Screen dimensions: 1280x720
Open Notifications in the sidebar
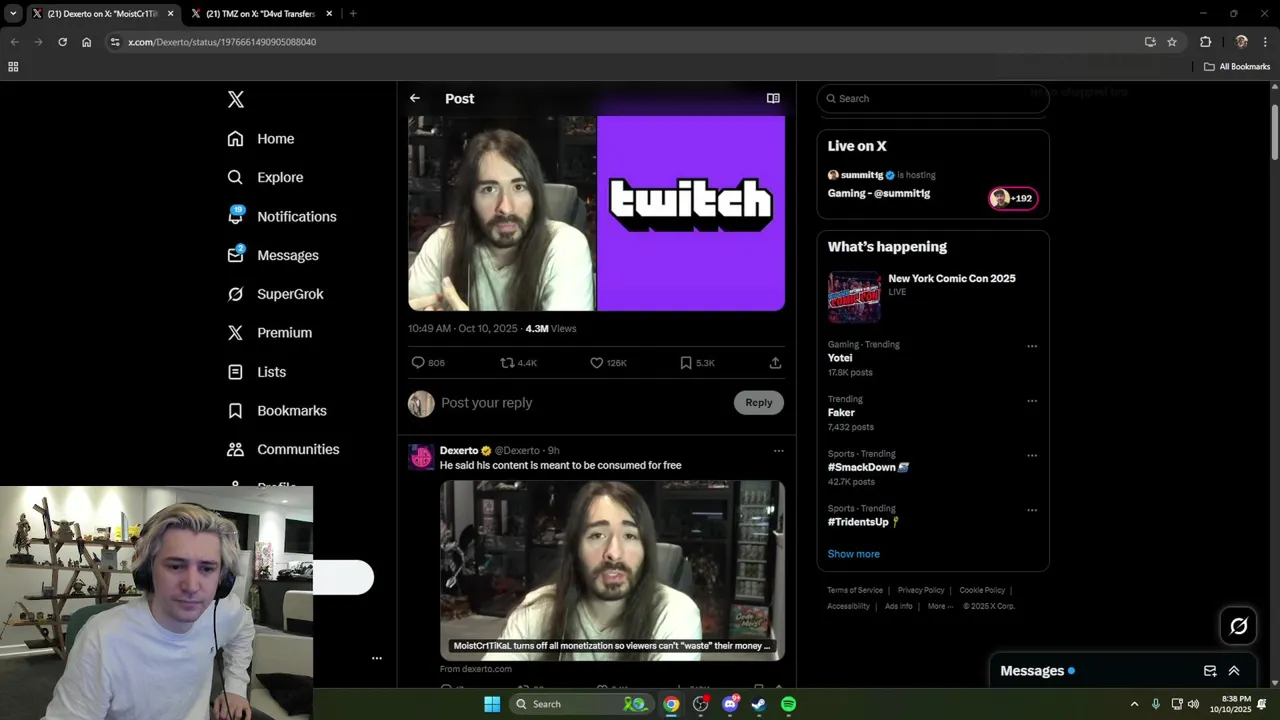point(282,216)
